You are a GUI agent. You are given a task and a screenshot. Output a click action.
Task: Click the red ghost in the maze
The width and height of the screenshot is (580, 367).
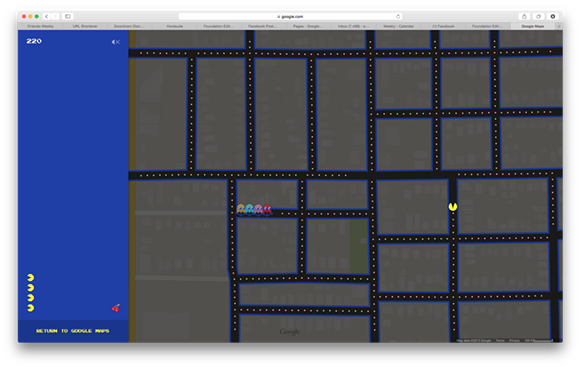(267, 209)
